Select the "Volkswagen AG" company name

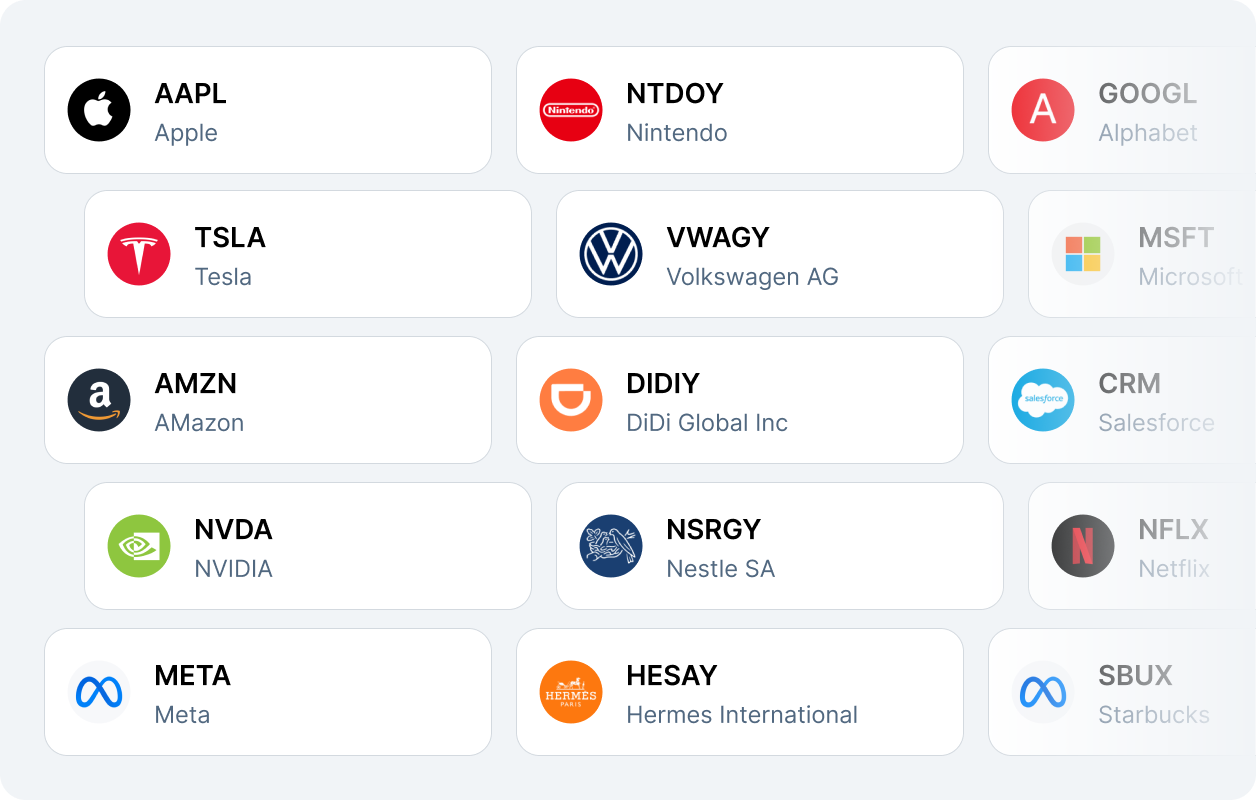(x=752, y=277)
